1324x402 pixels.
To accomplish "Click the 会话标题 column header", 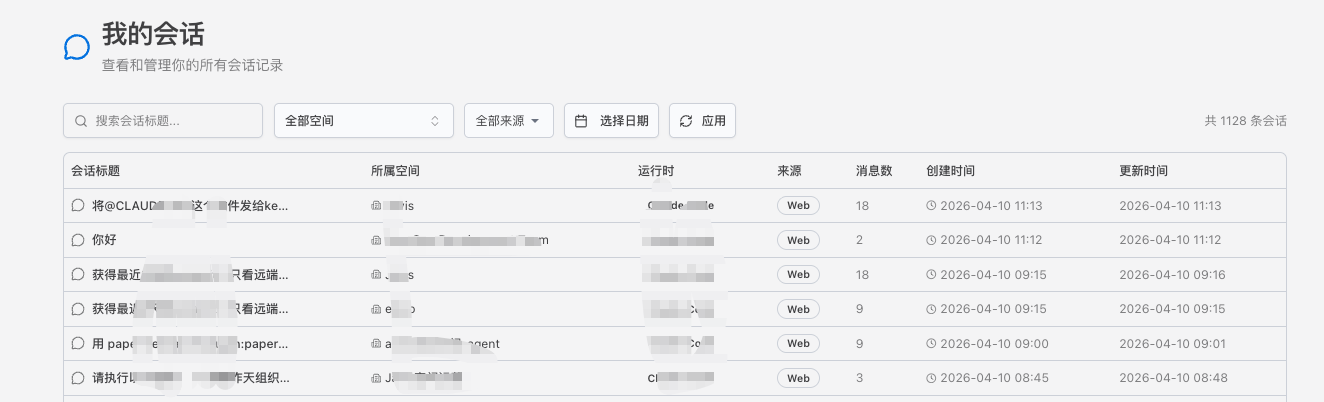I will point(96,171).
